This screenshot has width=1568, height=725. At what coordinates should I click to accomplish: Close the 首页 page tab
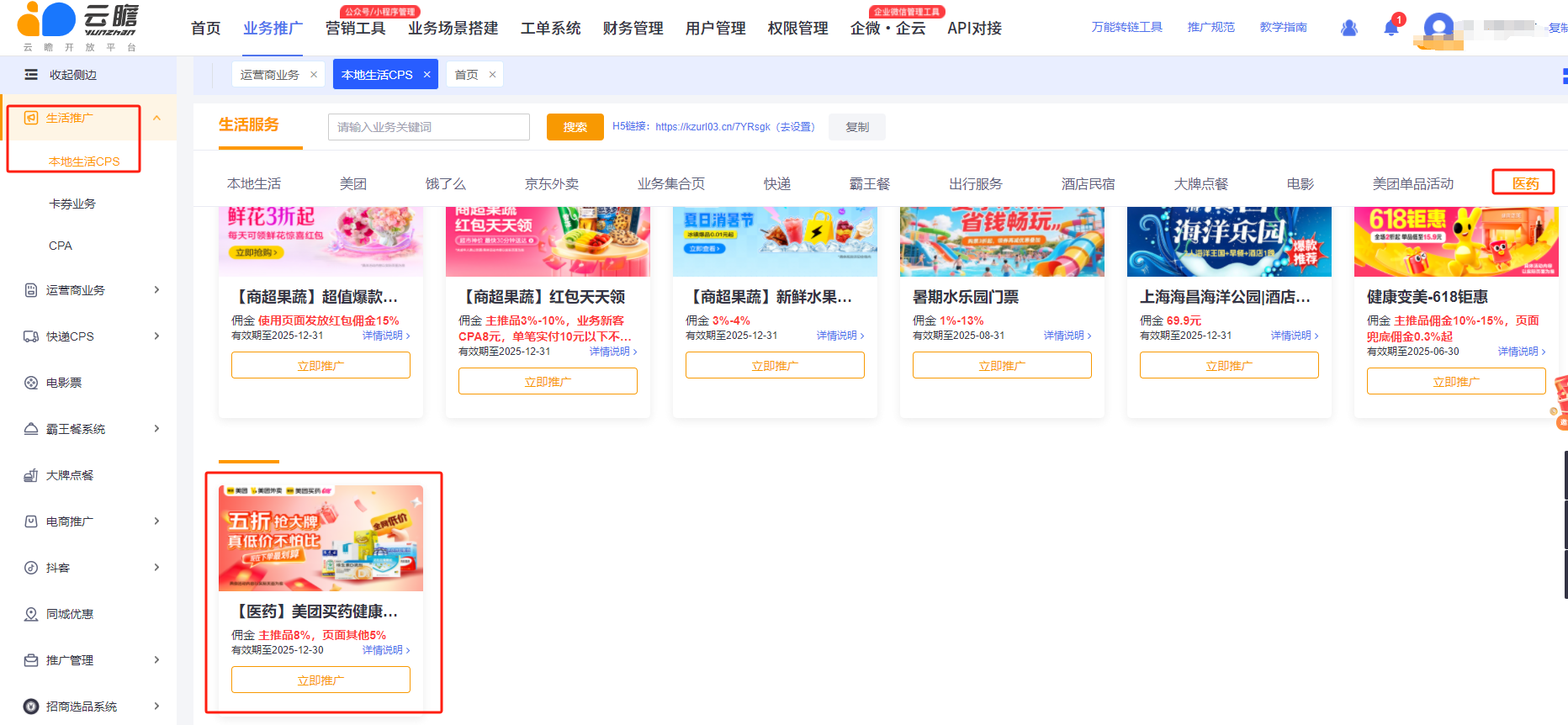(x=492, y=75)
